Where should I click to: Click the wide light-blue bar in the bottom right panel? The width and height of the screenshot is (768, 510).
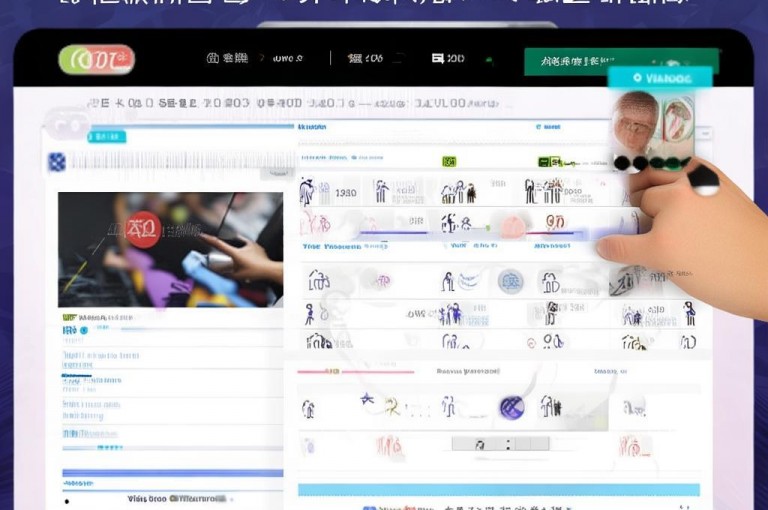pos(499,489)
